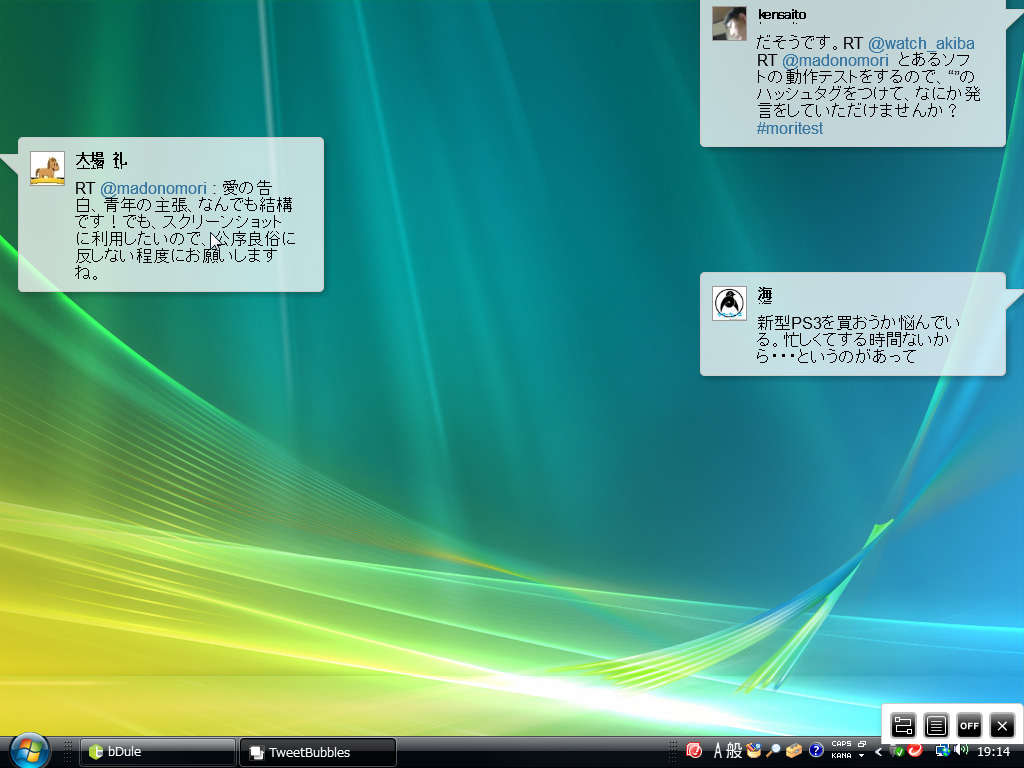1024x768 pixels.
Task: Switch bubbles display OFF
Action: click(x=968, y=725)
